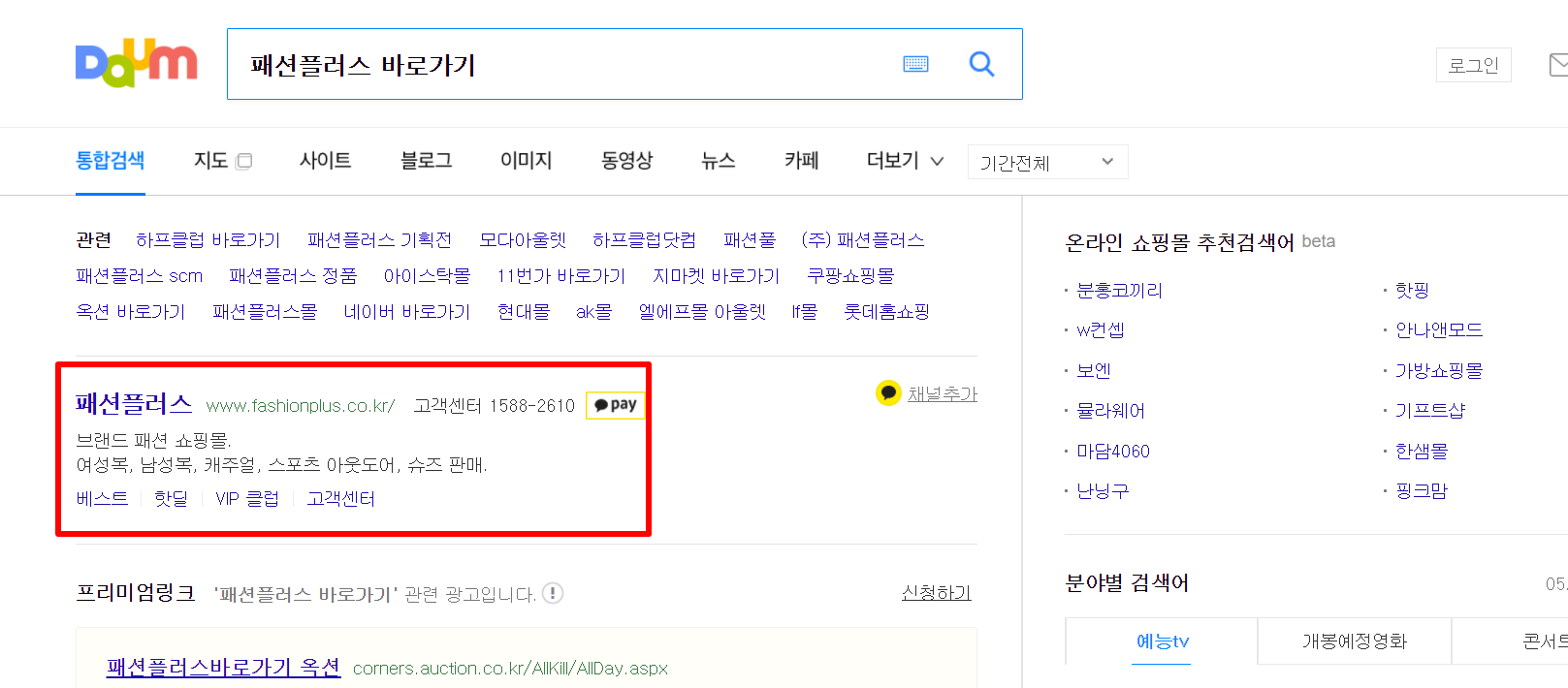The image size is (1568, 688).
Task: Open the auction.co.kr ad URL
Action: coord(510,669)
